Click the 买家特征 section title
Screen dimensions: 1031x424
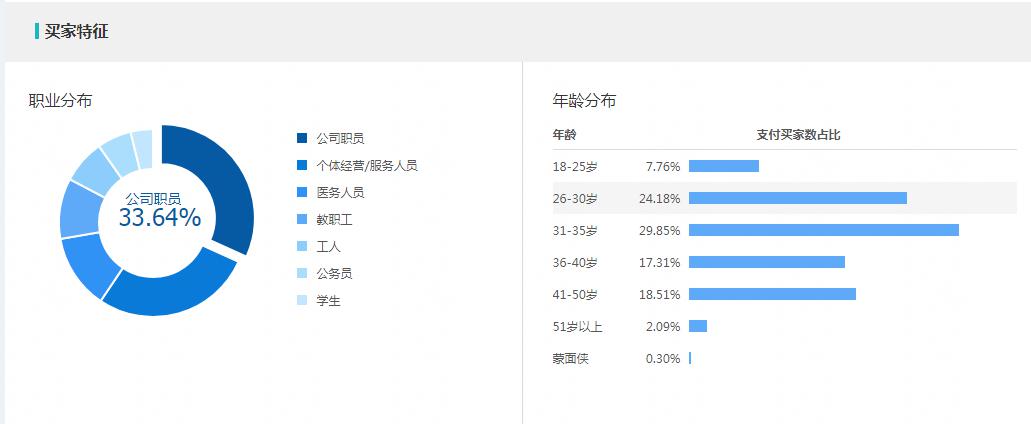tap(76, 32)
